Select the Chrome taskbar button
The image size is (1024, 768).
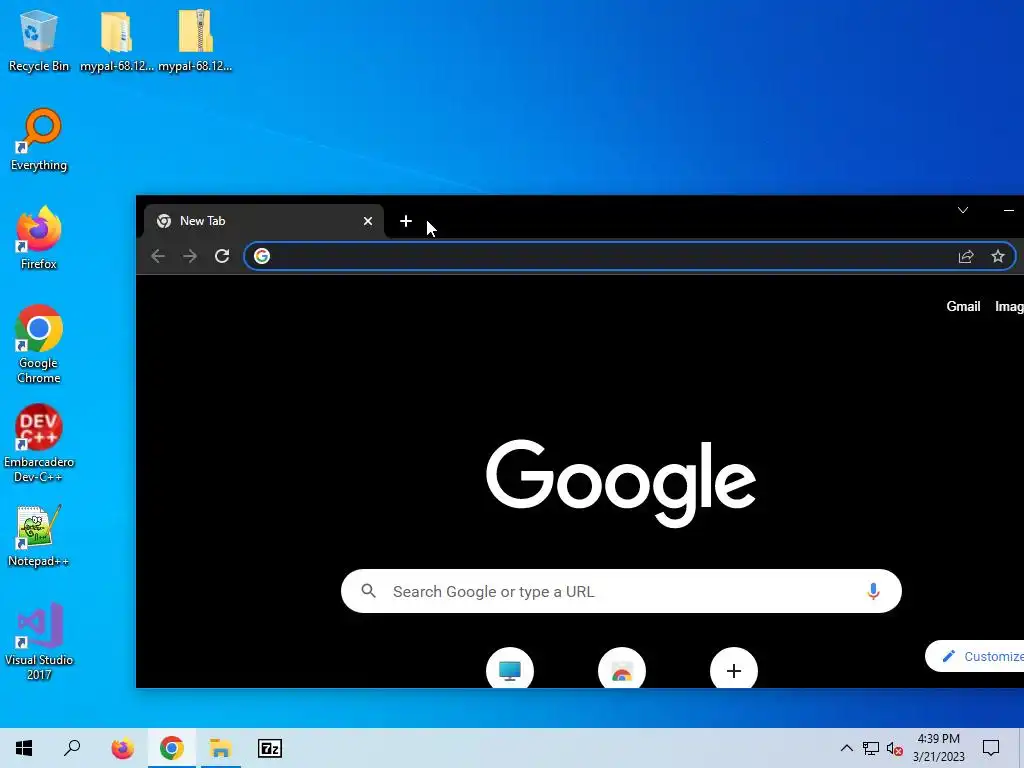(x=172, y=748)
